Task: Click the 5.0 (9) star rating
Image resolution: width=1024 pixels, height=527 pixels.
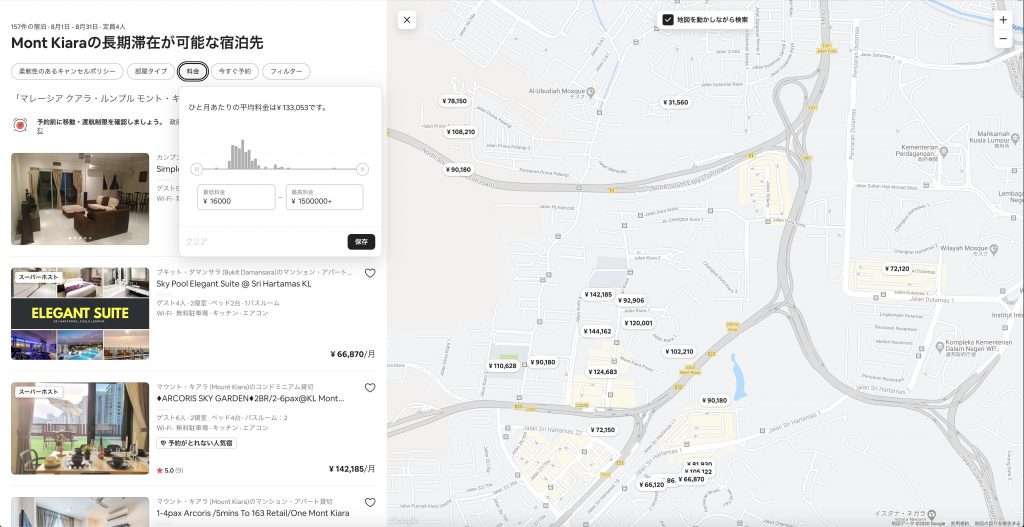Action: coord(170,470)
